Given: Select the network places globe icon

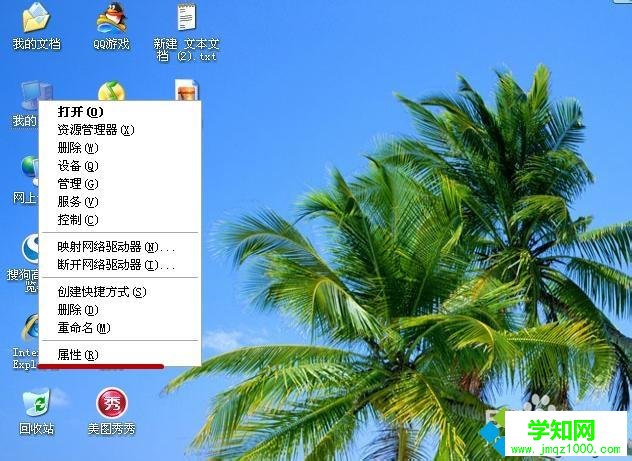Looking at the screenshot, I should tap(30, 169).
